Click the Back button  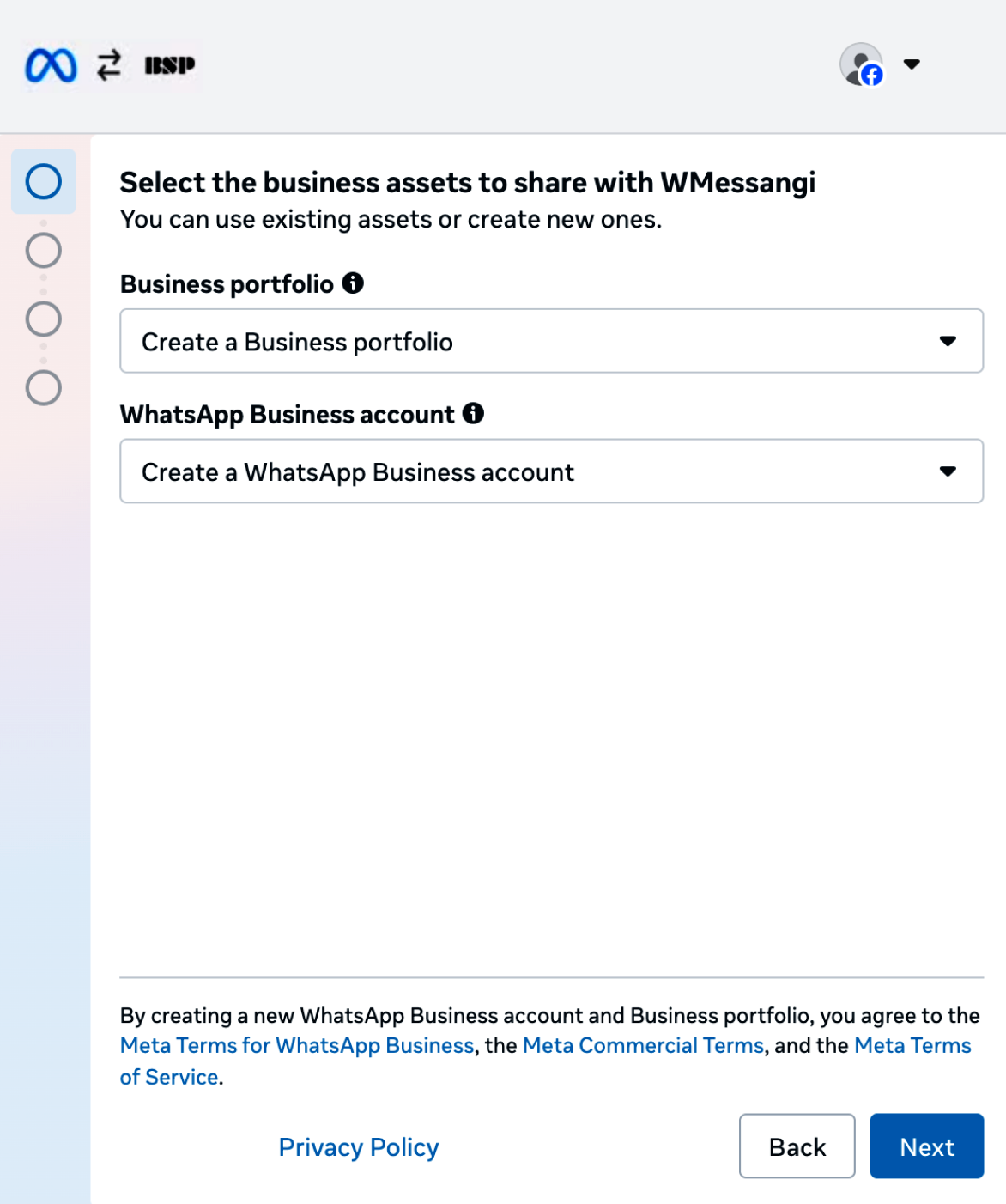pyautogui.click(x=797, y=1146)
